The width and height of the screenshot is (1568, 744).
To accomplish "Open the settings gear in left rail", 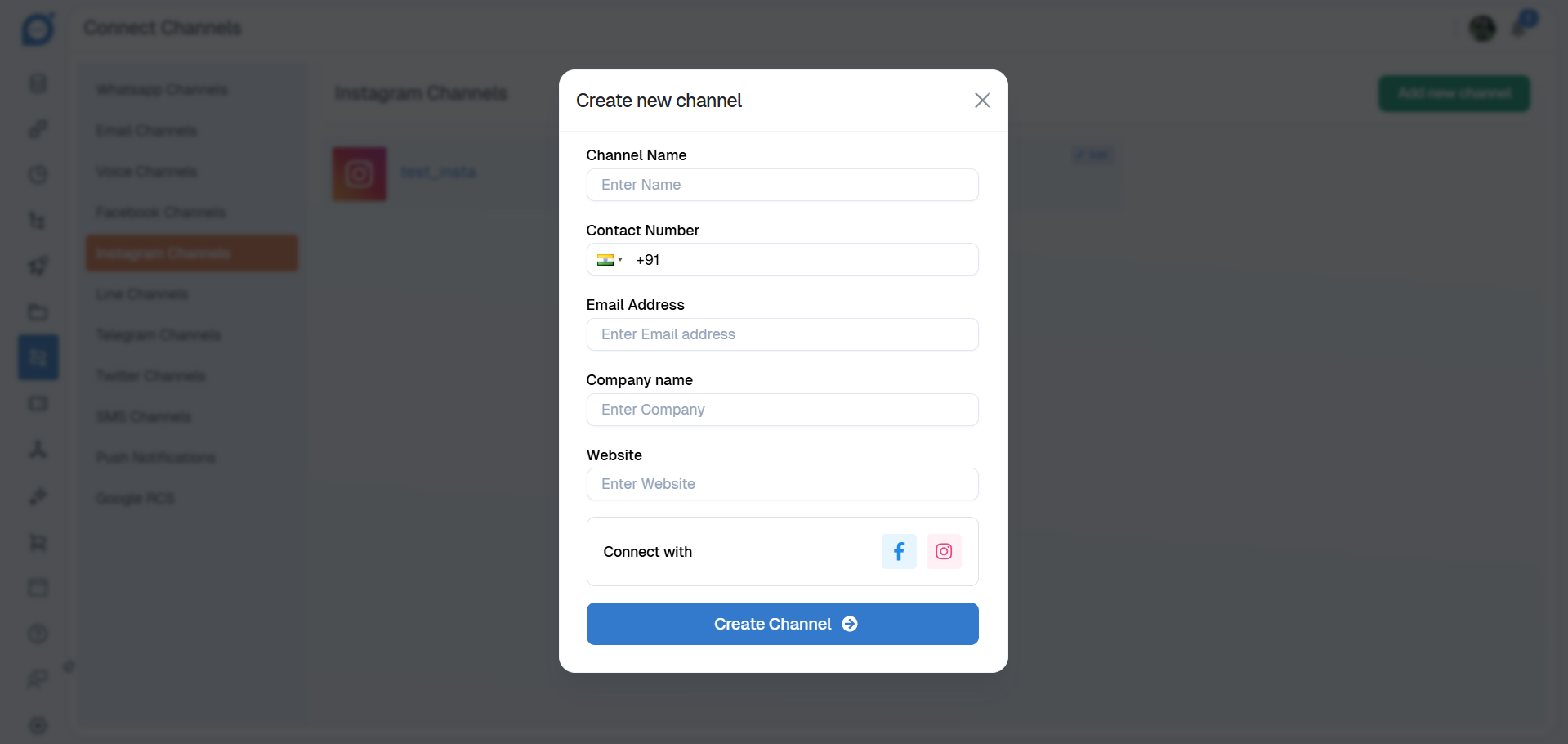I will click(38, 725).
